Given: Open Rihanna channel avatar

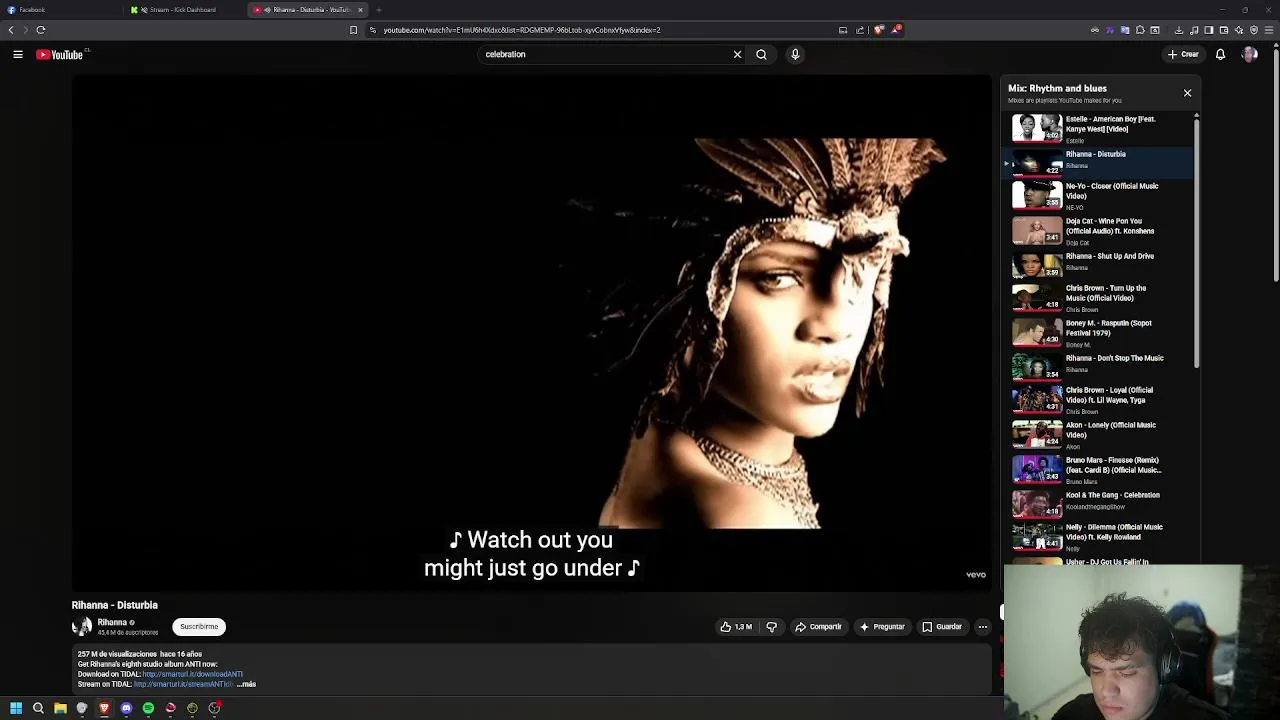Looking at the screenshot, I should (82, 627).
